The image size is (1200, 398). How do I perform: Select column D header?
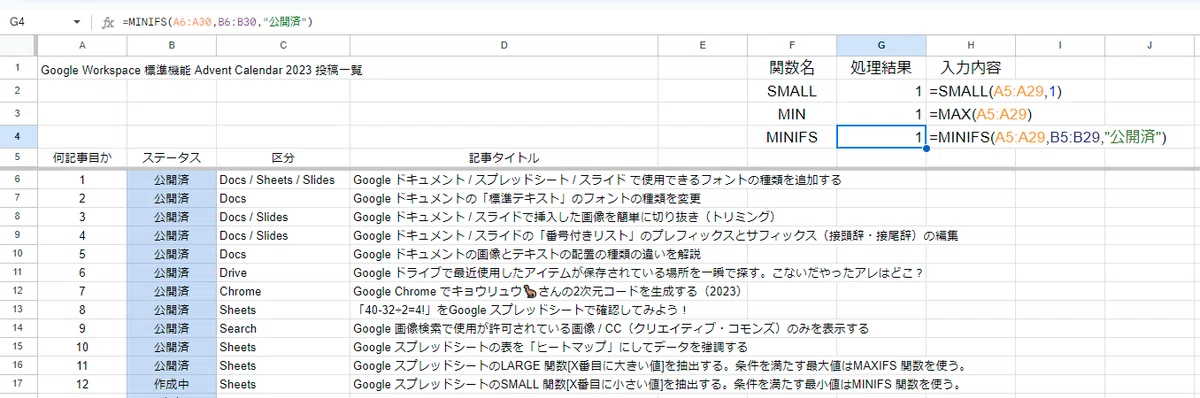(504, 45)
